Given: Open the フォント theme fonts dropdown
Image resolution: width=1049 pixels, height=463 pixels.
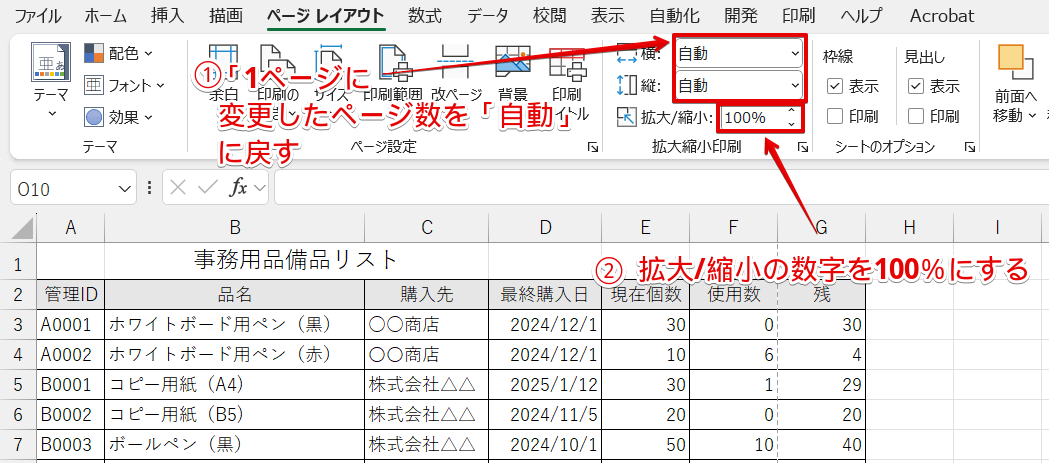Looking at the screenshot, I should 125,85.
